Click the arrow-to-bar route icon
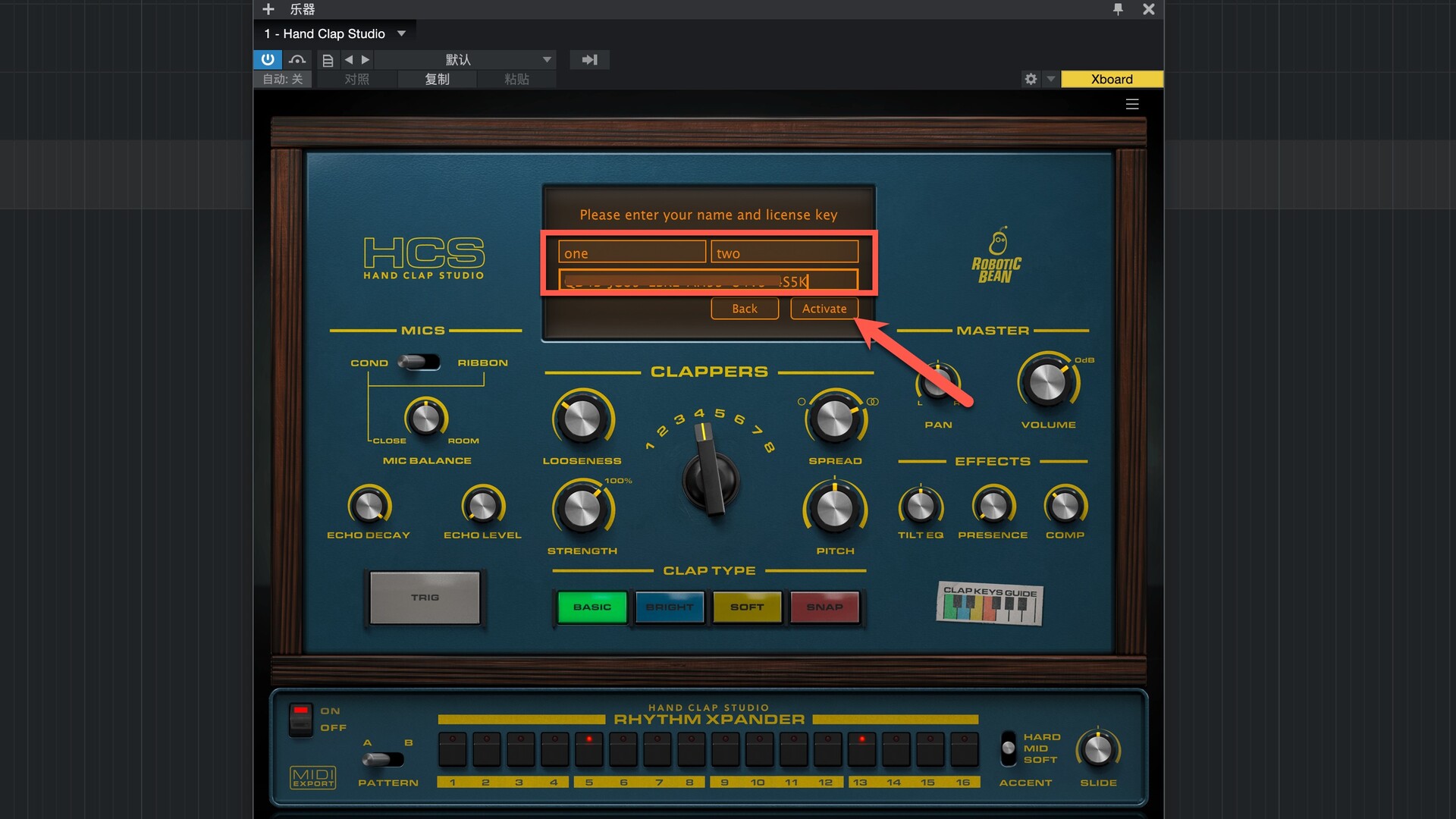Image resolution: width=1456 pixels, height=819 pixels. point(589,59)
